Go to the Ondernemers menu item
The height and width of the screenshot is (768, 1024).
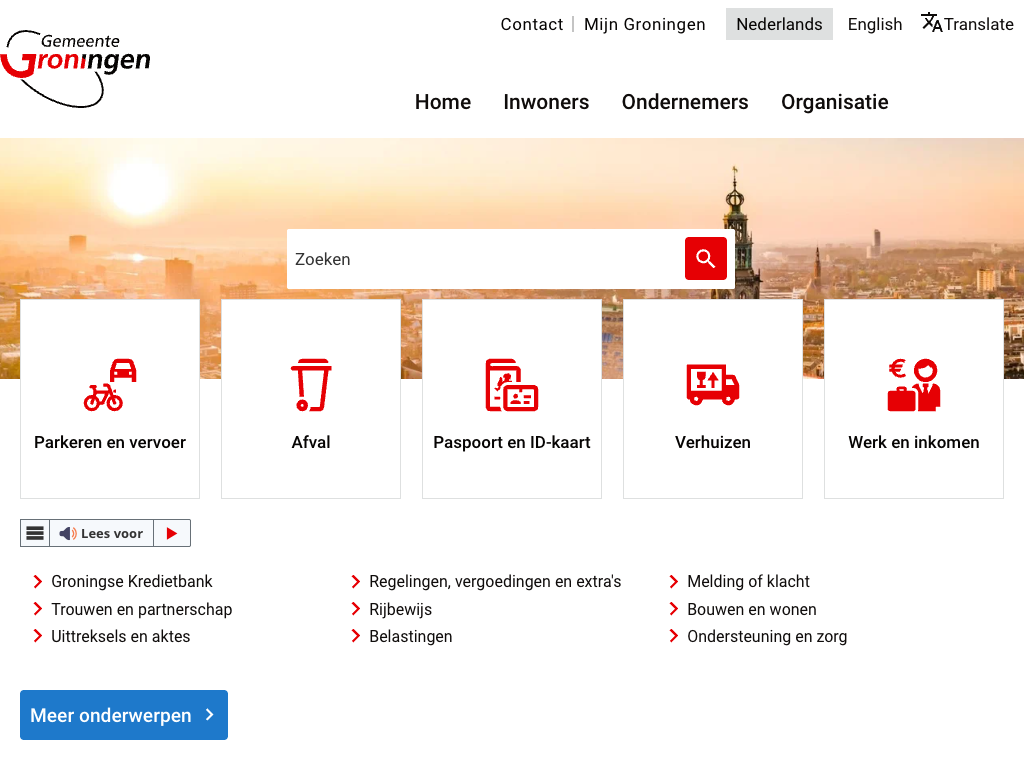pyautogui.click(x=685, y=102)
